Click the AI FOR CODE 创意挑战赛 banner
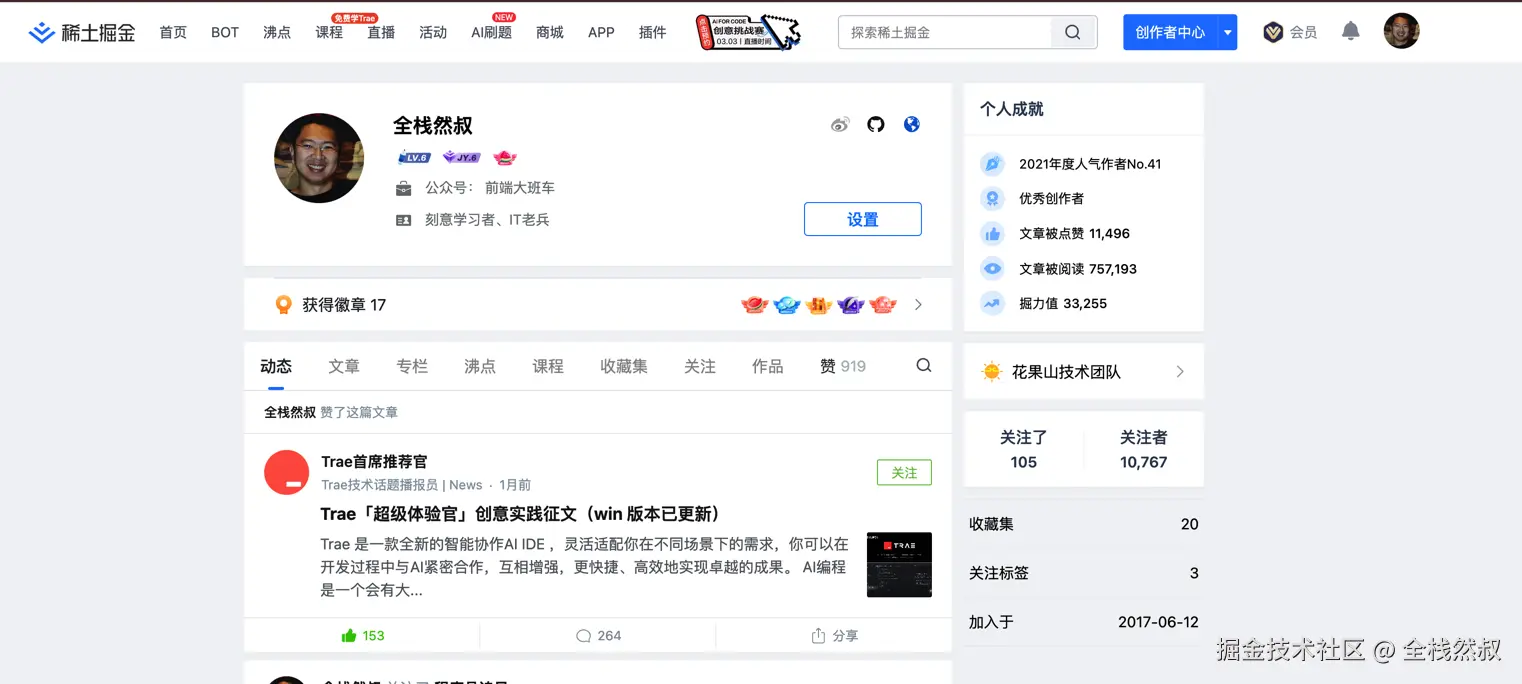This screenshot has width=1522, height=684. tap(749, 32)
